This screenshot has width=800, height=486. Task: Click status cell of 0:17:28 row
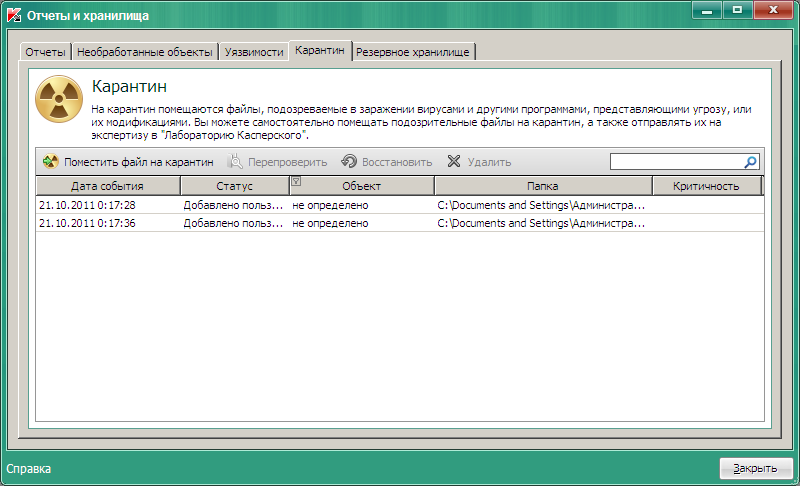point(233,205)
